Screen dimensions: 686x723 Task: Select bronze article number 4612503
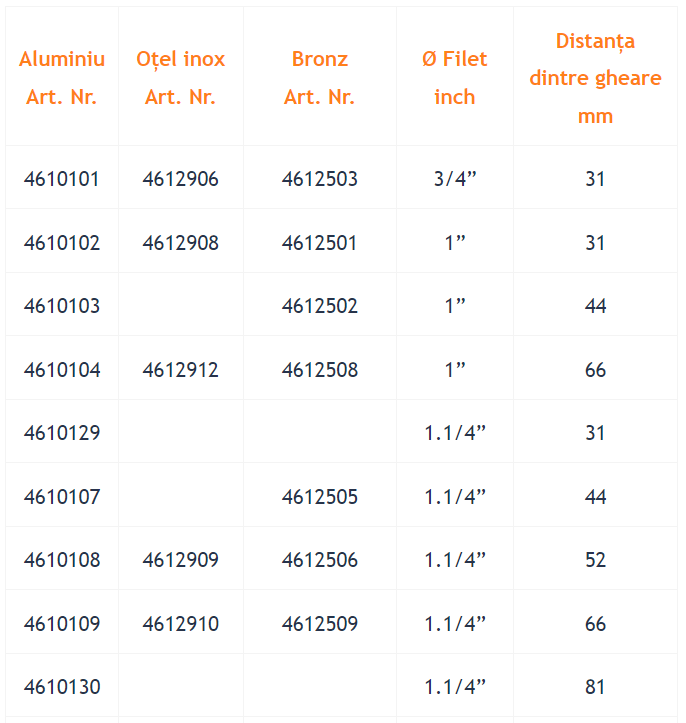tap(319, 179)
